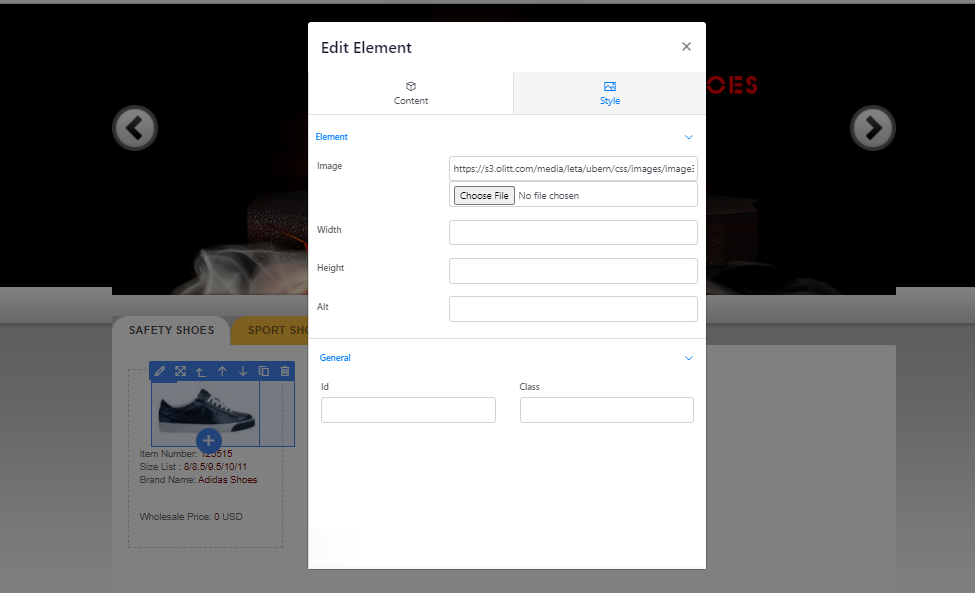Switch to the Content tab
Image resolution: width=975 pixels, height=593 pixels.
tap(410, 93)
